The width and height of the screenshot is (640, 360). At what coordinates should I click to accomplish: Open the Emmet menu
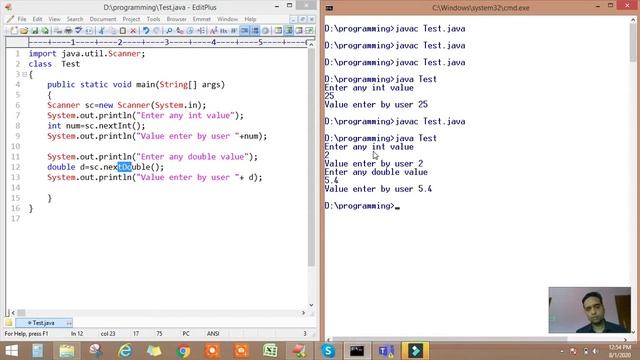pos(202,19)
